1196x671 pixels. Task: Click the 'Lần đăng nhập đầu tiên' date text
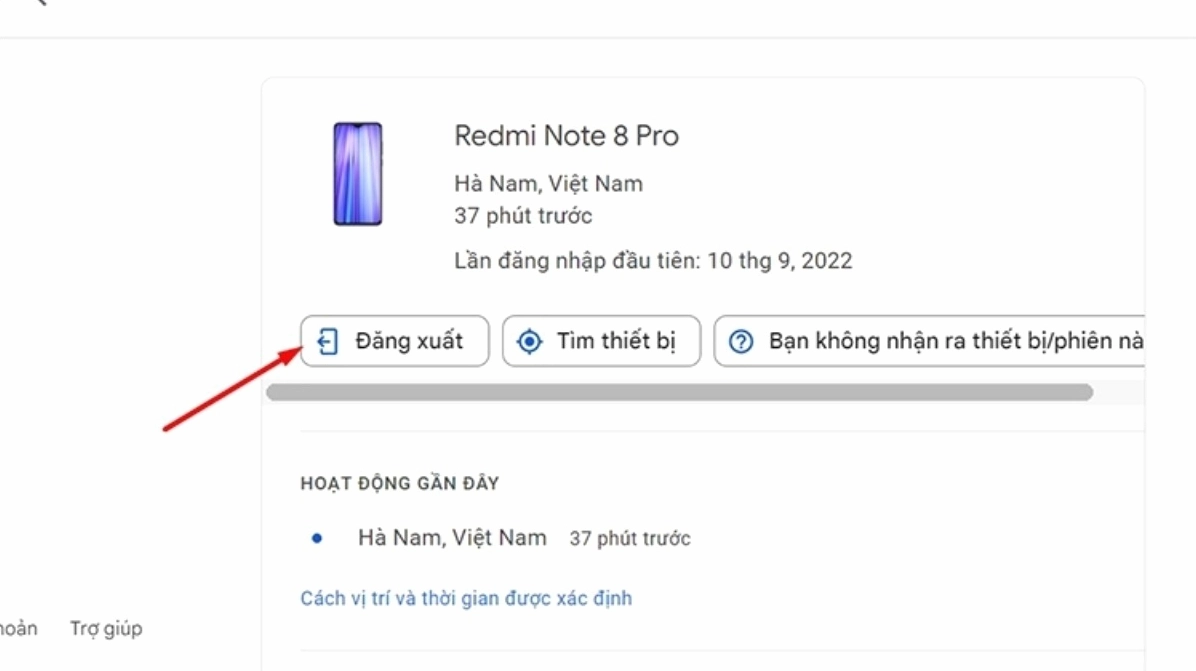click(652, 260)
